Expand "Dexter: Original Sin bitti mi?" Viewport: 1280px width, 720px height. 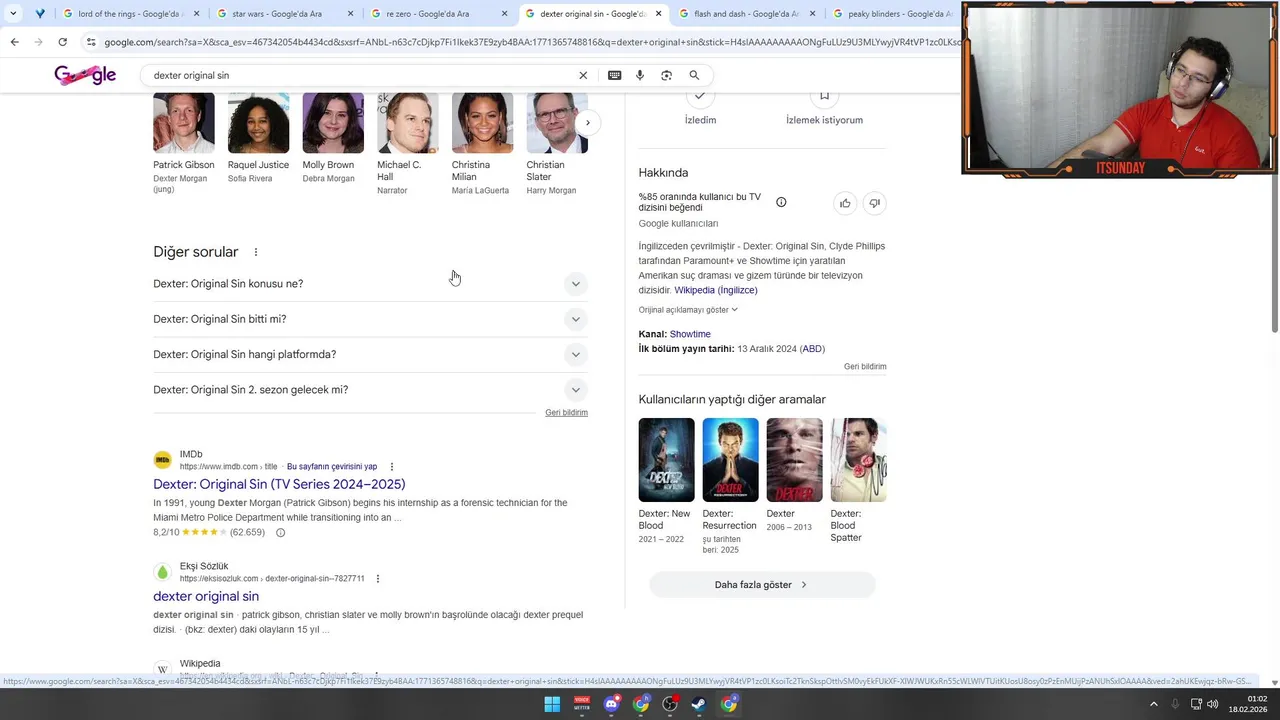[370, 319]
